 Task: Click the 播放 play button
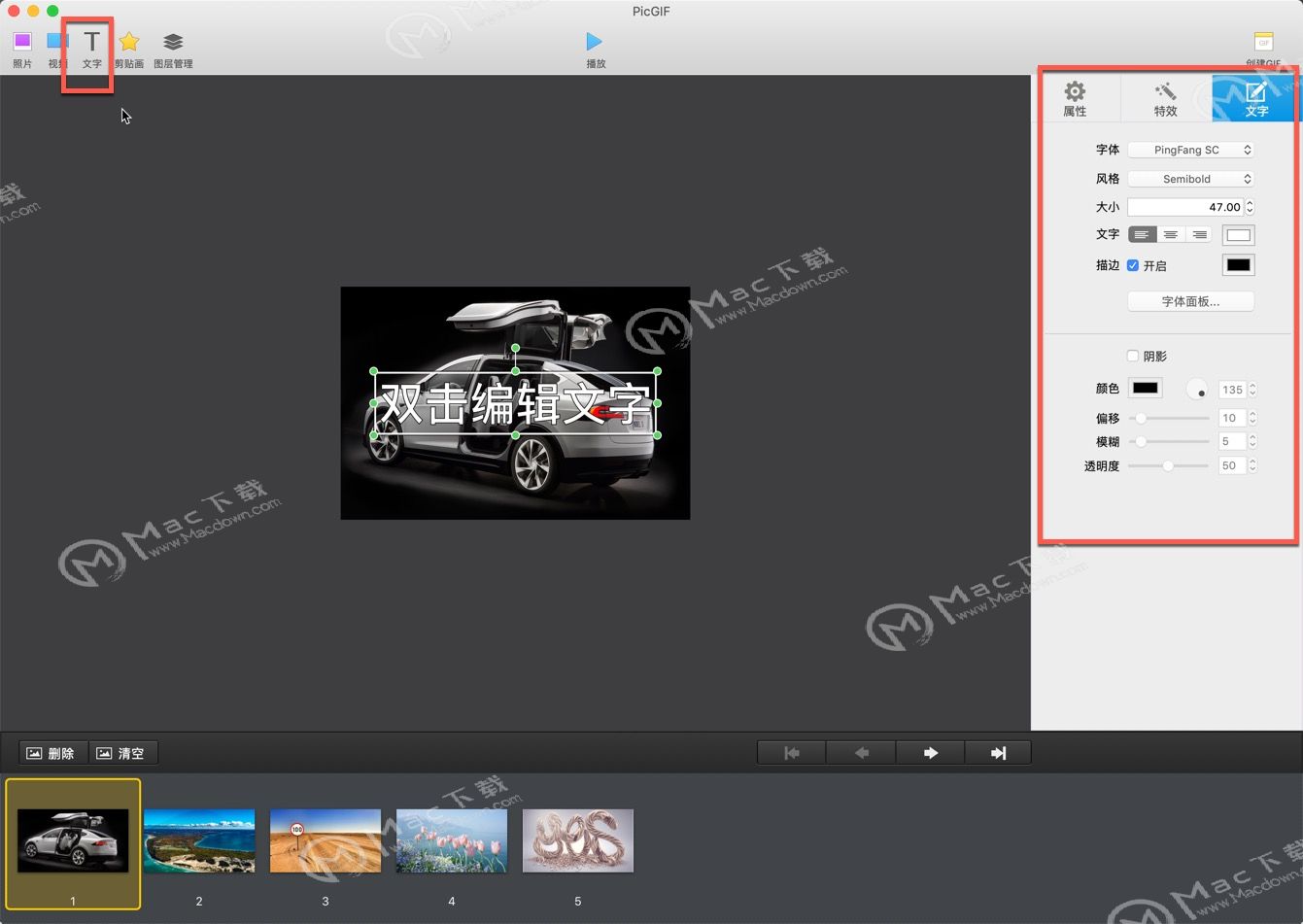pos(595,49)
